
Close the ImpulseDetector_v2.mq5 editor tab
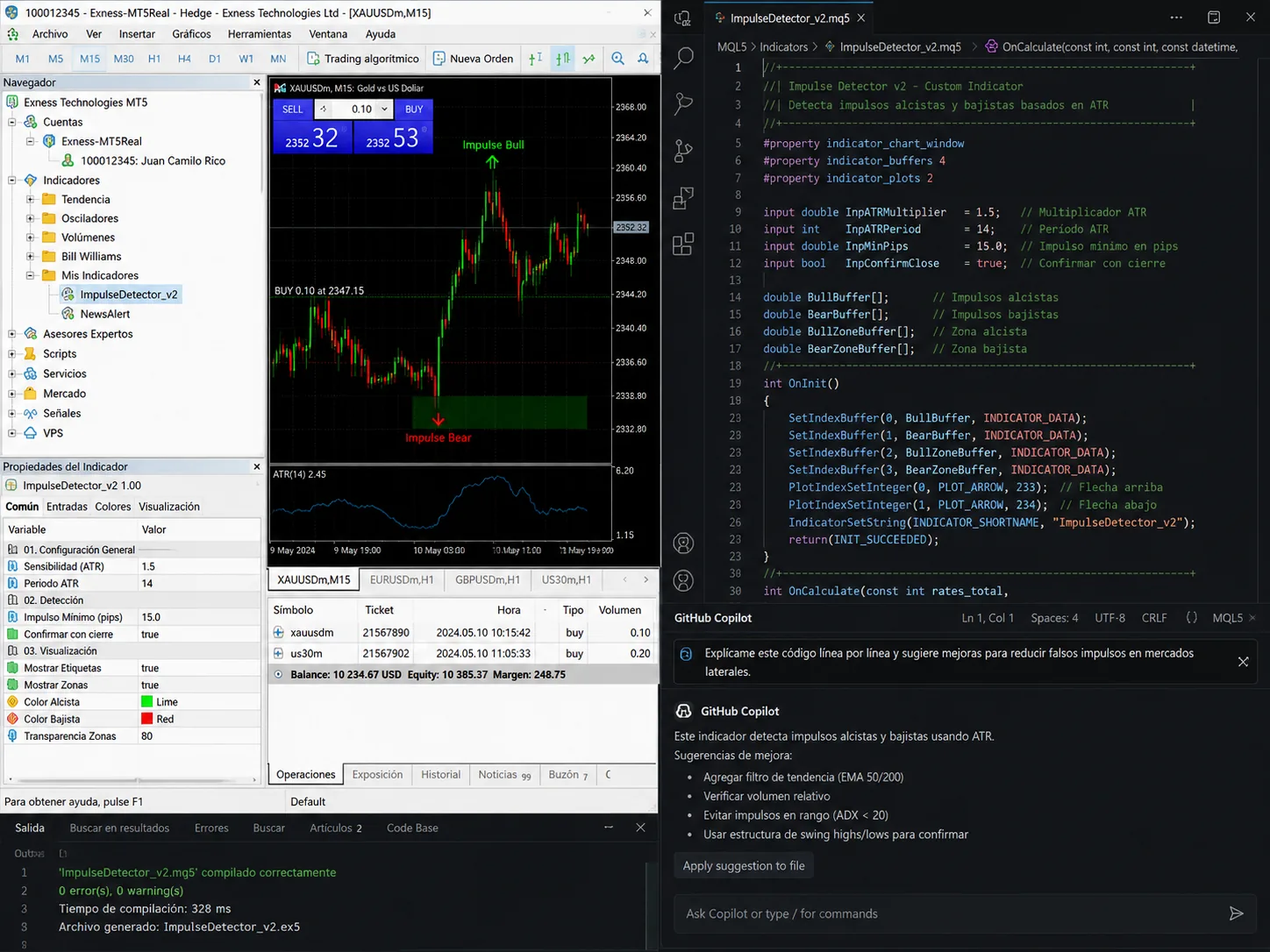coord(861,18)
